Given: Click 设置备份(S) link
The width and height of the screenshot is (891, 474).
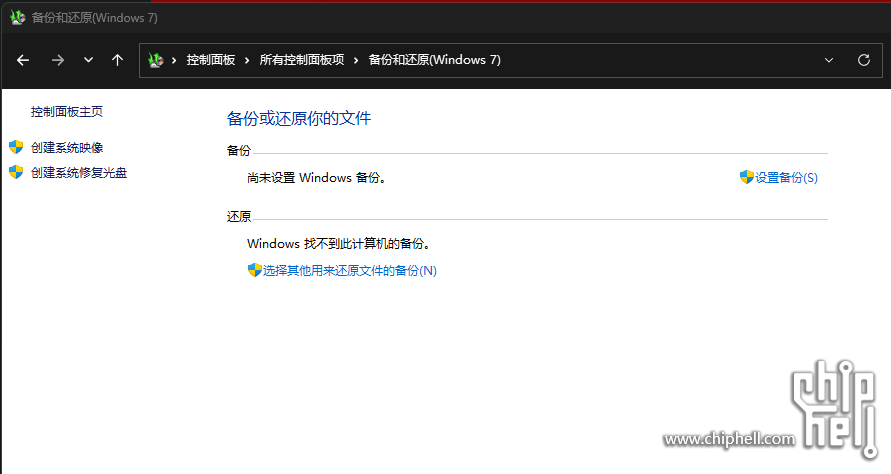Looking at the screenshot, I should (x=786, y=178).
